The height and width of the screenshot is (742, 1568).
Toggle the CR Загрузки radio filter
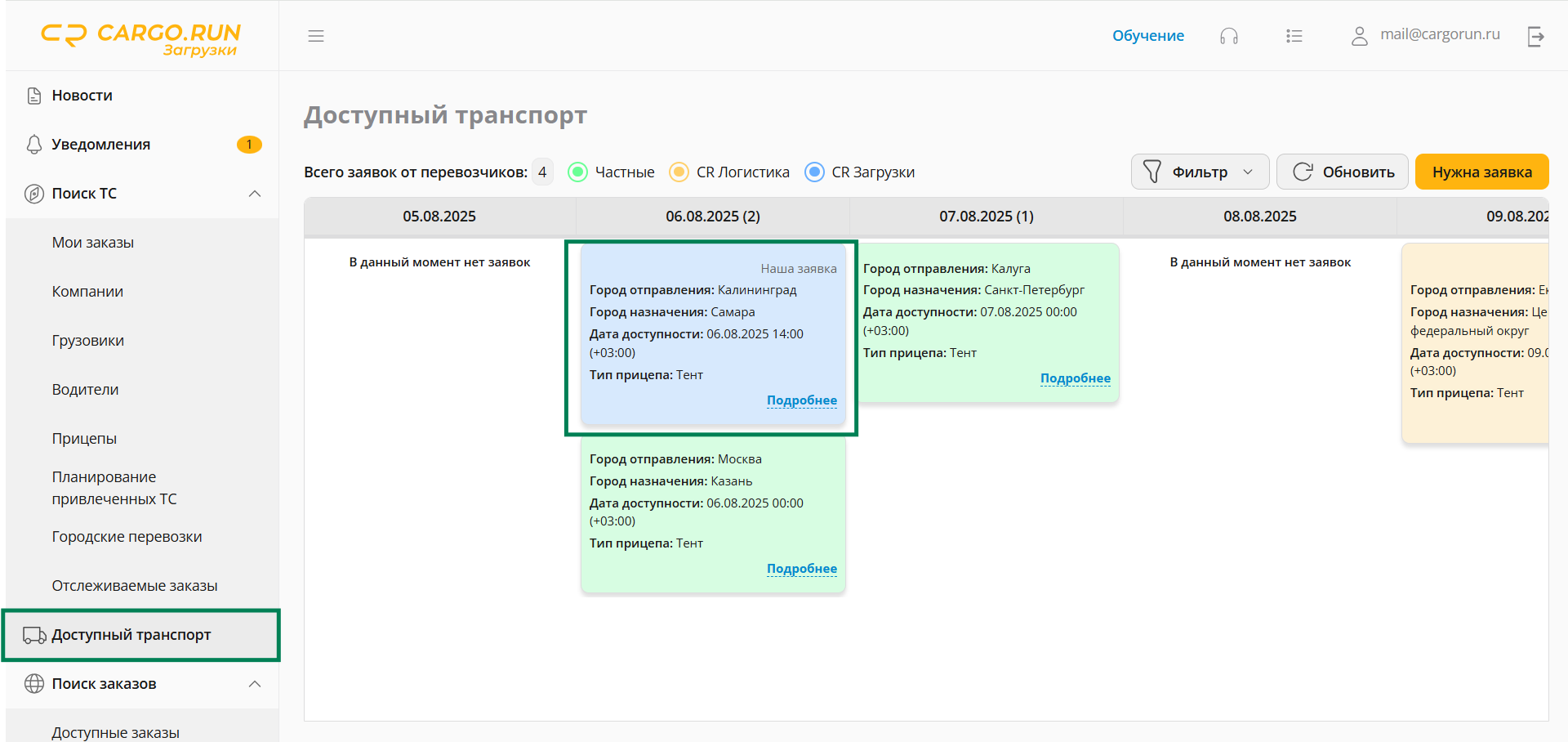814,172
